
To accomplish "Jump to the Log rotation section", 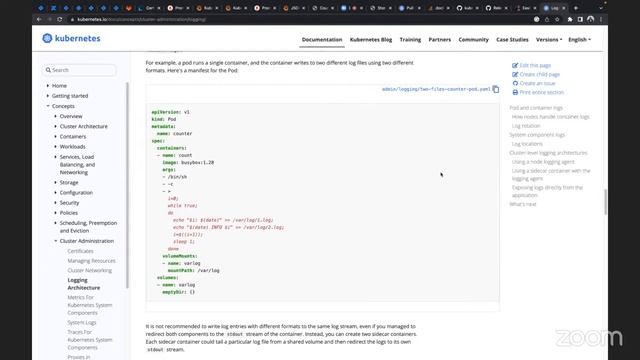I will tap(526, 126).
